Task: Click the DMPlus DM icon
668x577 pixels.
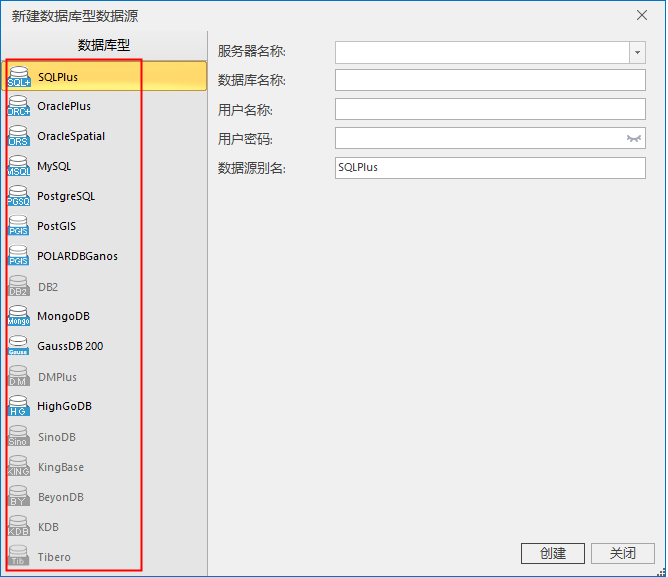Action: click(x=19, y=376)
